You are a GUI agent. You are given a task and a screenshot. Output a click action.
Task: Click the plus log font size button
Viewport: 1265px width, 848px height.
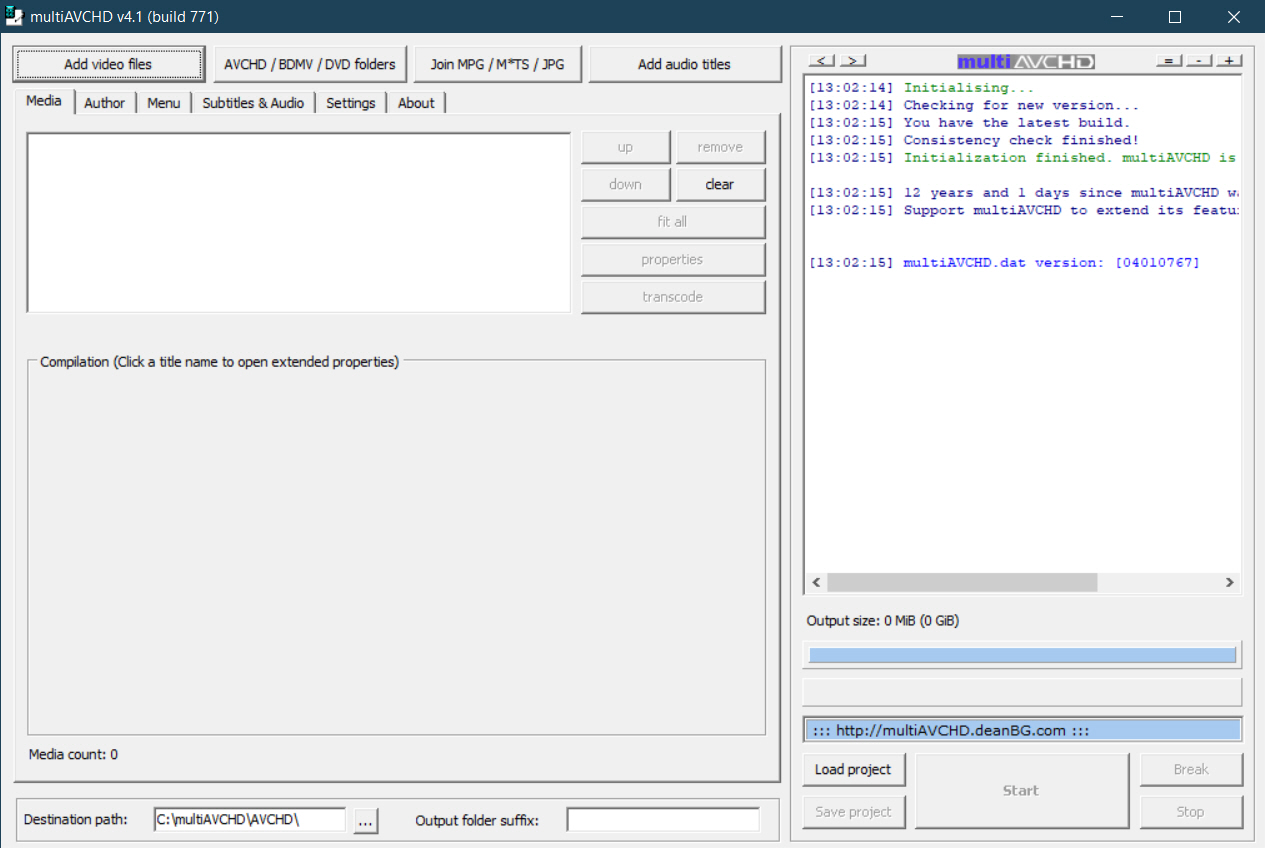tap(1230, 61)
